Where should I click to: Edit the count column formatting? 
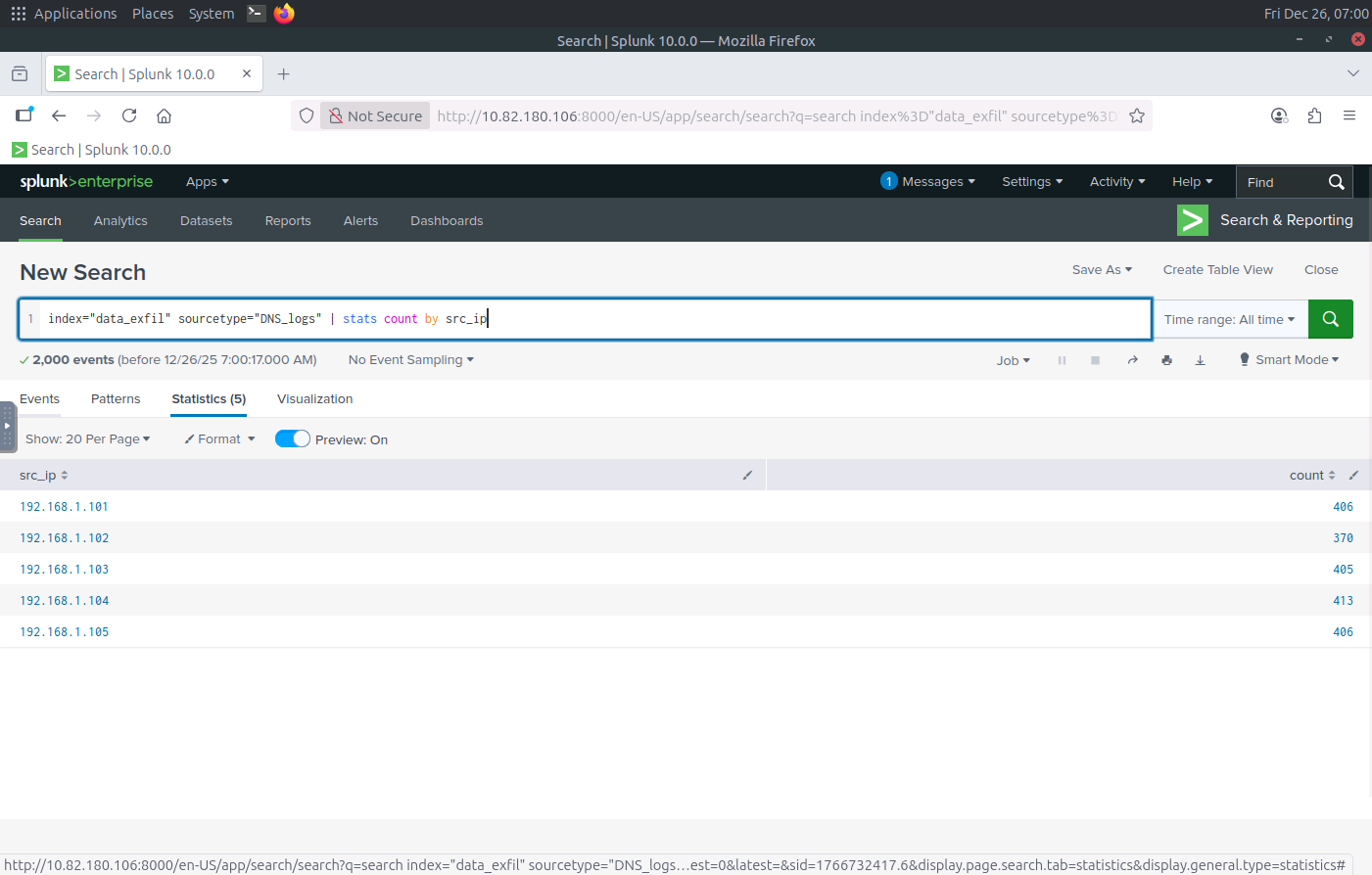(1353, 475)
